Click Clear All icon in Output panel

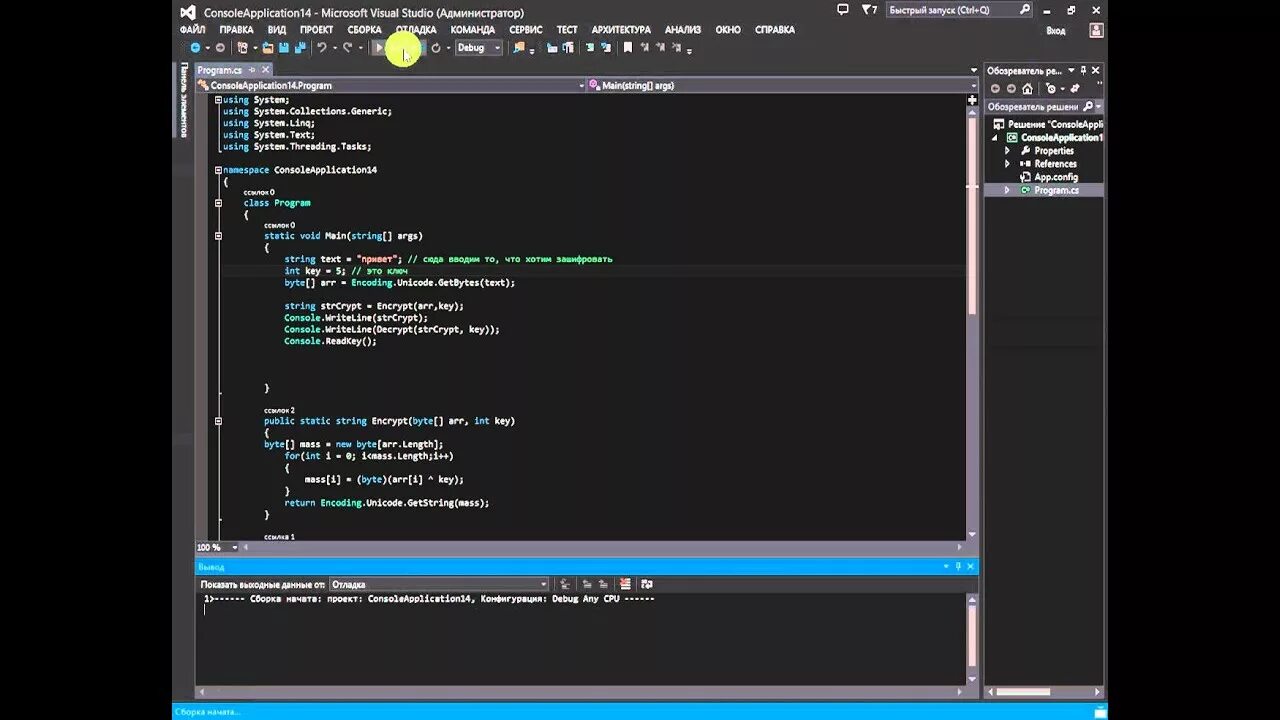click(x=625, y=584)
